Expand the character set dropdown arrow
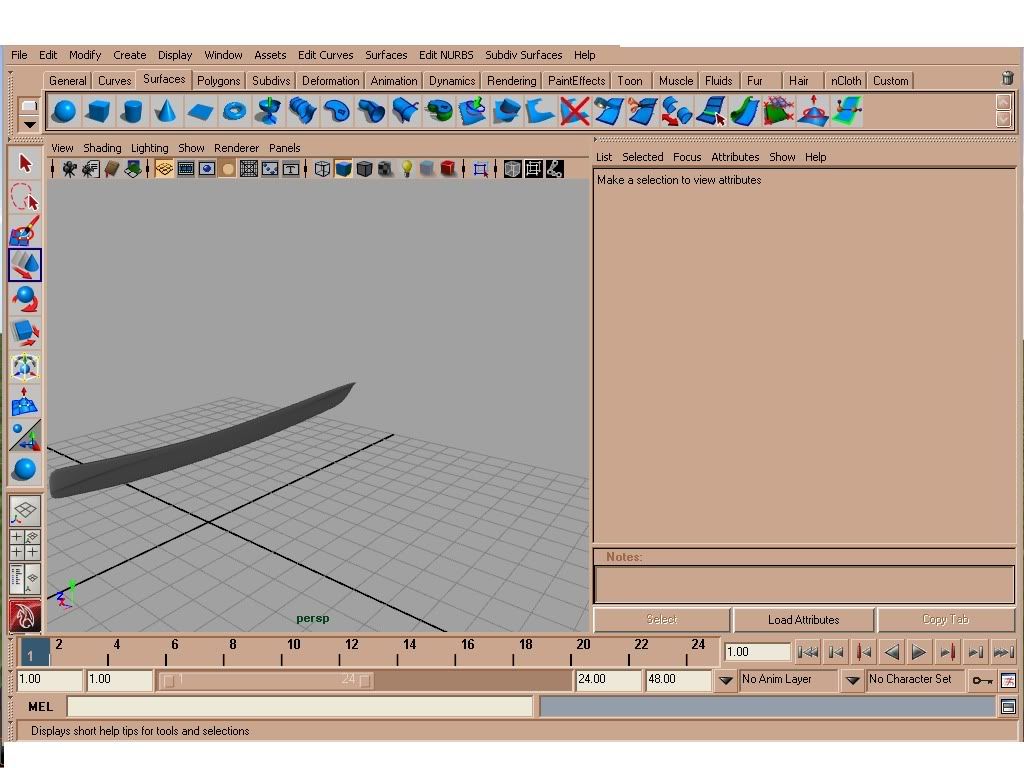Image resolution: width=1024 pixels, height=768 pixels. coord(852,680)
